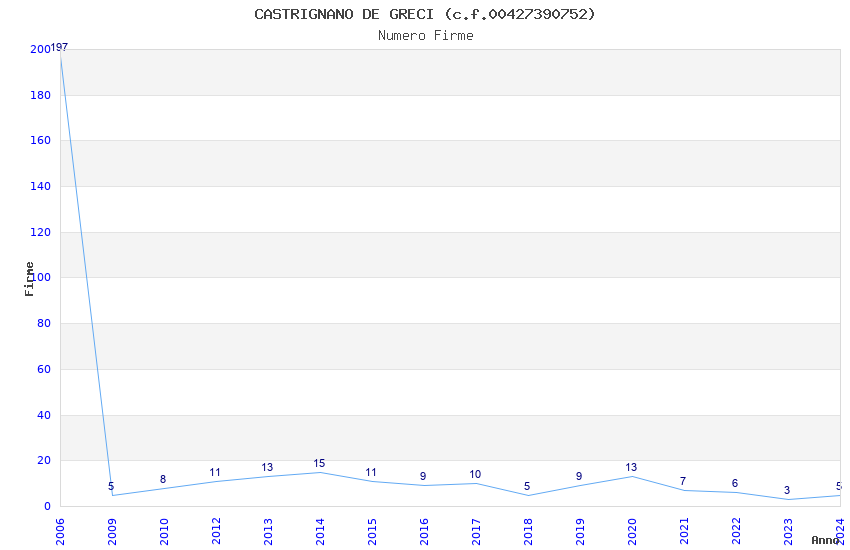Click the y-axis tick label 140
Image resolution: width=850 pixels, height=550 pixels.
[41, 186]
